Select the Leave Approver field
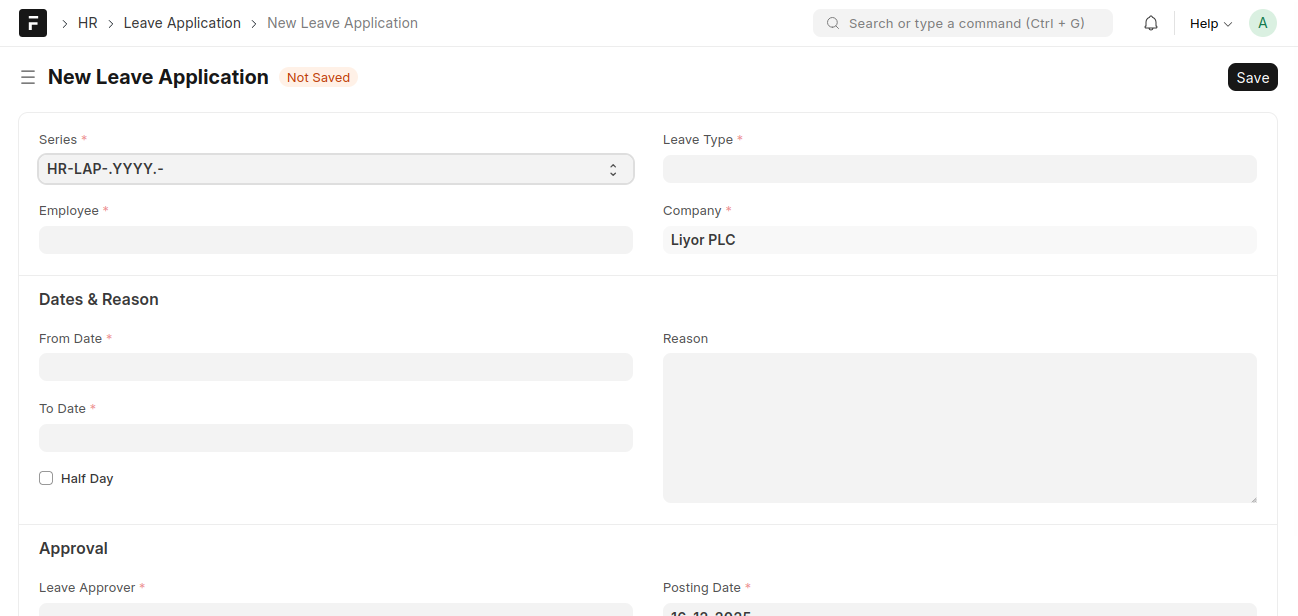The width and height of the screenshot is (1298, 616). [x=335, y=611]
